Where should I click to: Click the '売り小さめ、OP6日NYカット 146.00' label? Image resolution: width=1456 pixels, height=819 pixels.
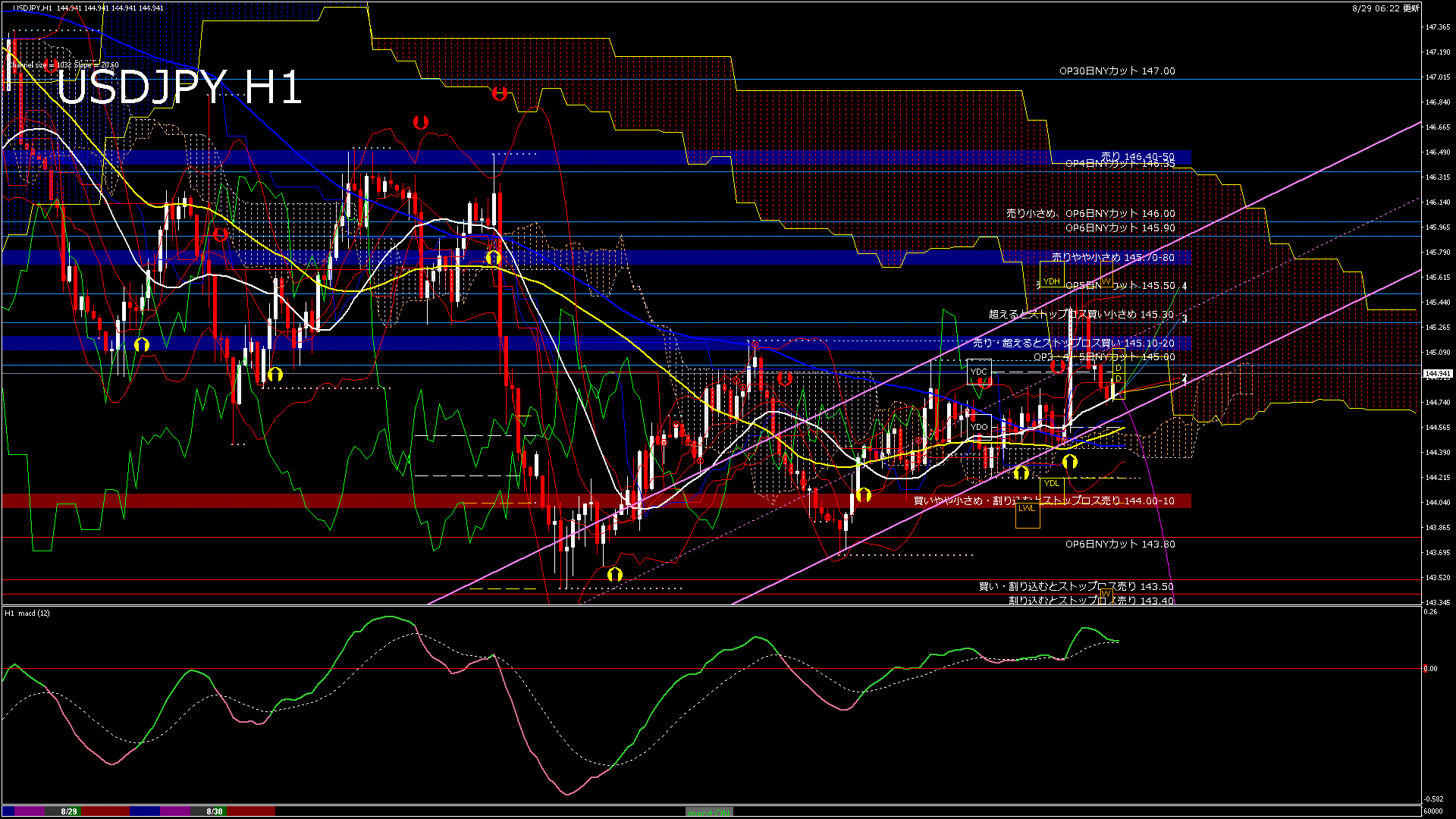[x=1090, y=214]
